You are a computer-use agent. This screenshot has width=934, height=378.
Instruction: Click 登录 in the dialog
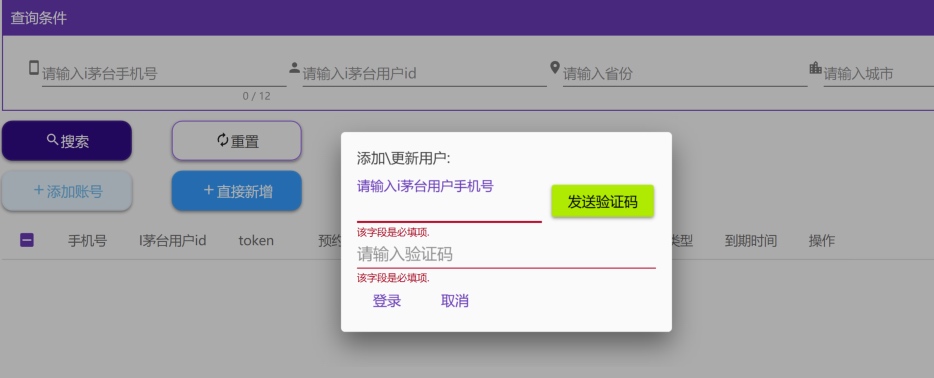point(387,301)
